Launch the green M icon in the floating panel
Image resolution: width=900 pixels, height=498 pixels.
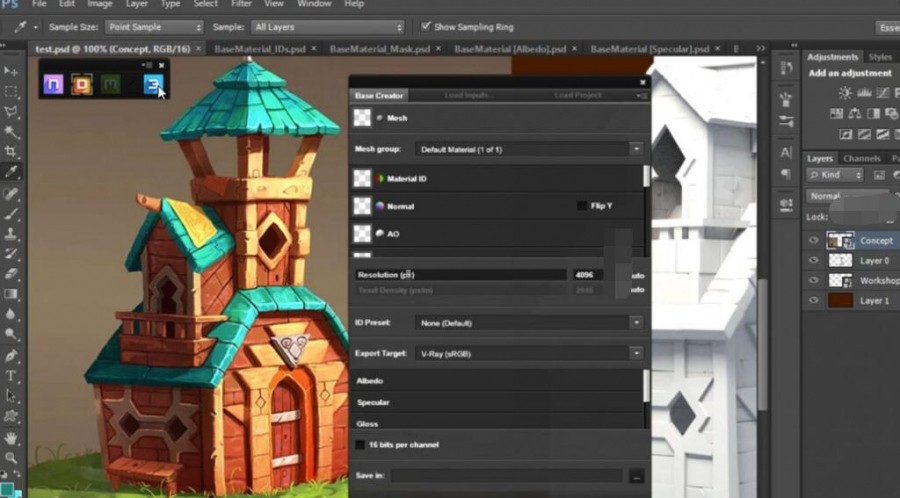point(111,85)
